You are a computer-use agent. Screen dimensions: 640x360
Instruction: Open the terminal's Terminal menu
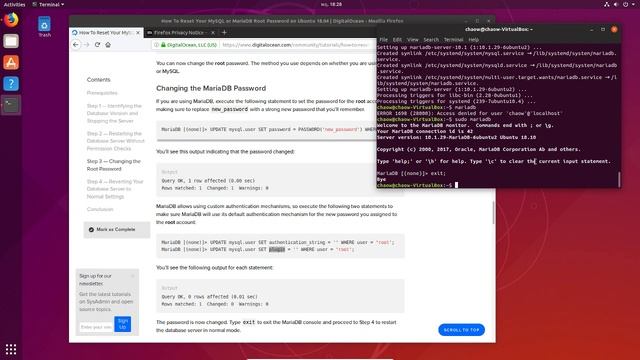point(453,40)
